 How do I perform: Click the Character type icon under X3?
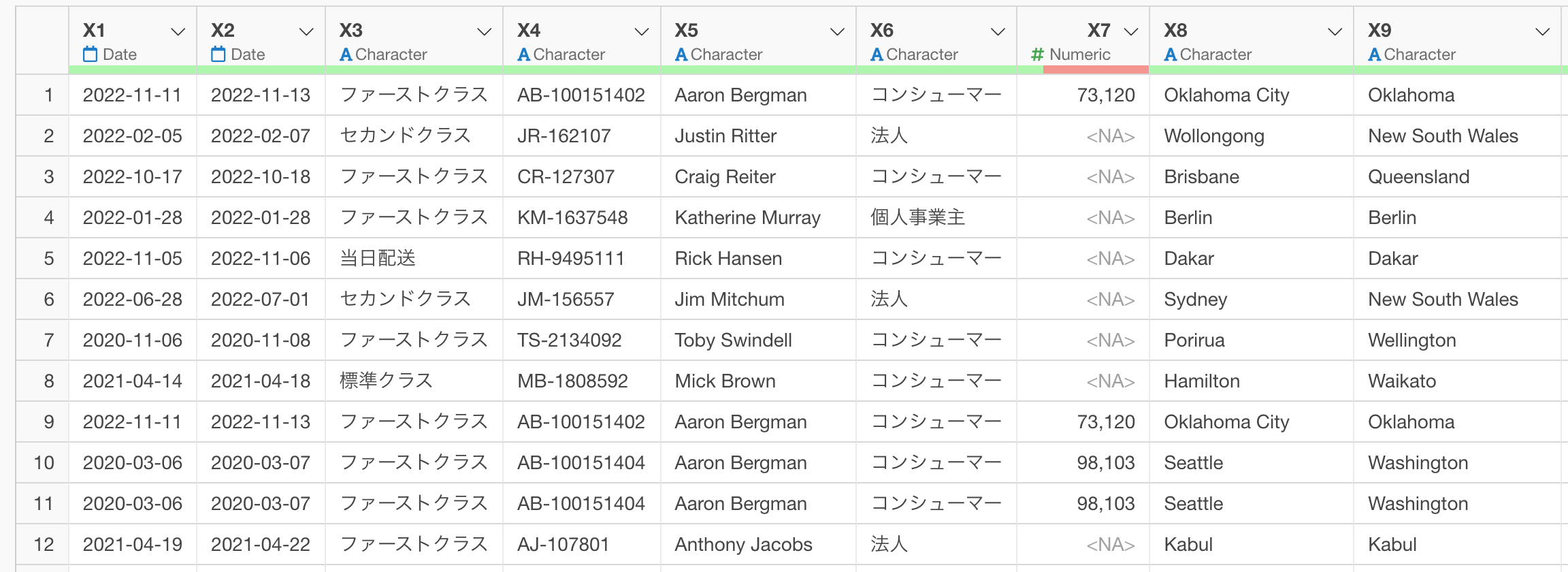coord(346,54)
